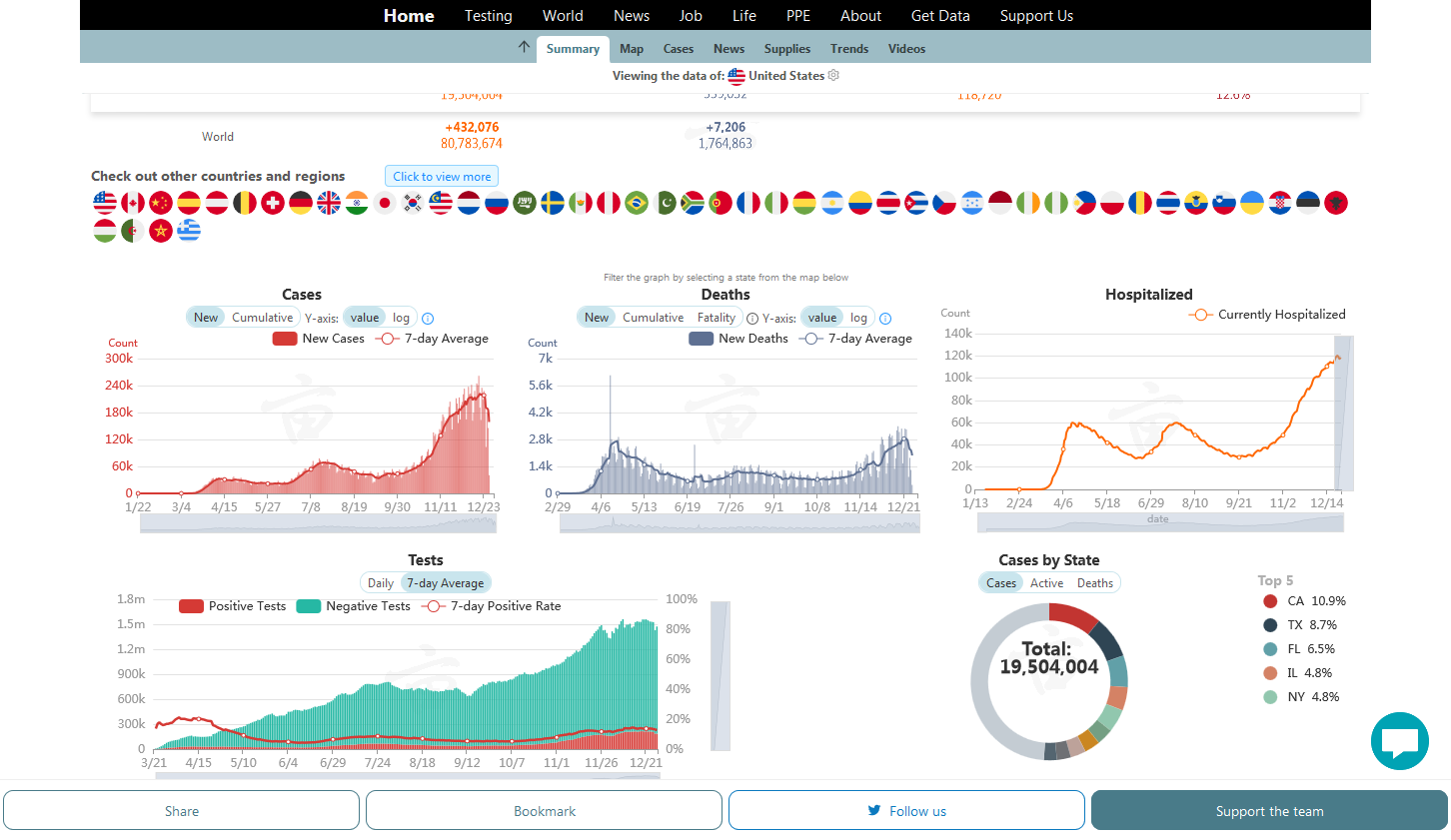Screen dimensions: 1451x840
Task: Click the Cases chart date range slider
Action: 318,524
